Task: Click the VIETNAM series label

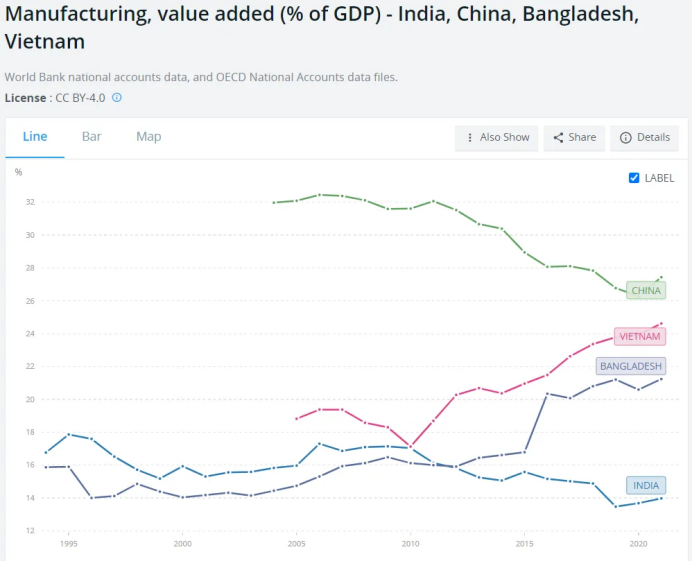Action: click(x=640, y=337)
